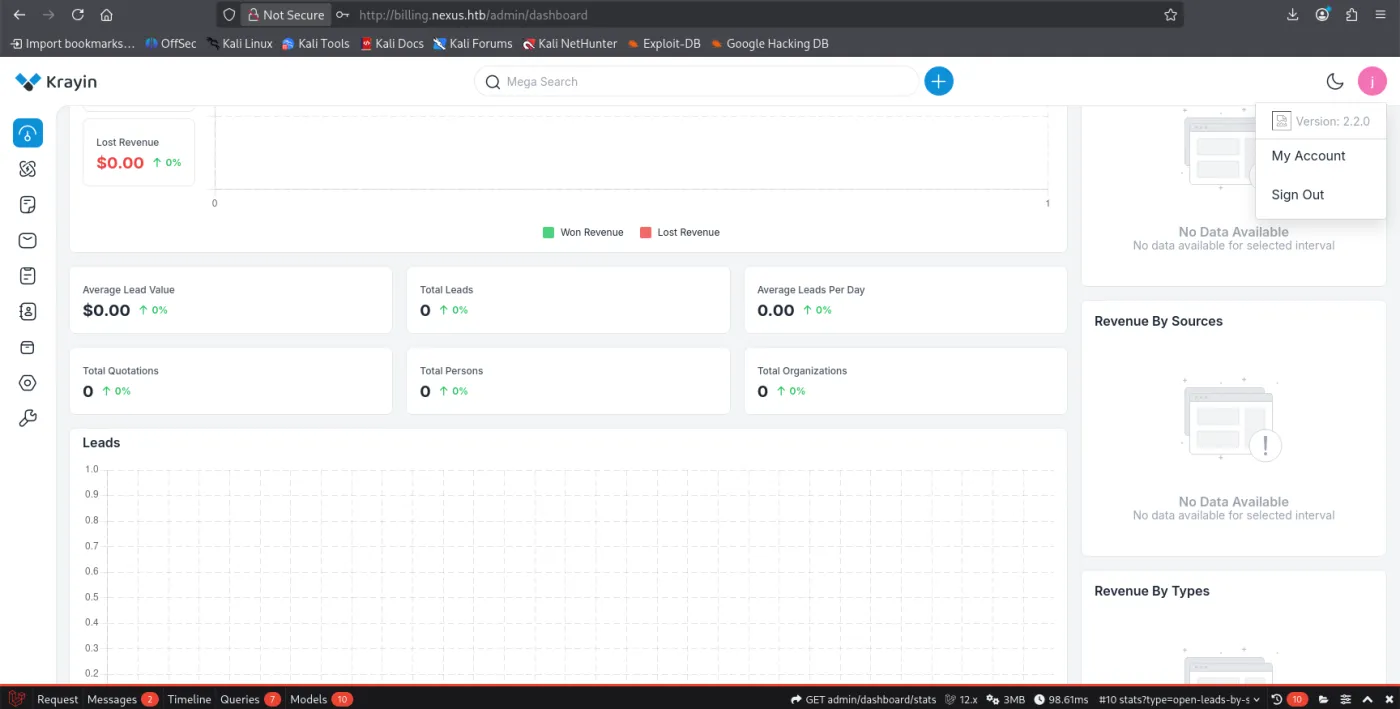
Task: Open browser extensions puzzle icon
Action: 1351,15
